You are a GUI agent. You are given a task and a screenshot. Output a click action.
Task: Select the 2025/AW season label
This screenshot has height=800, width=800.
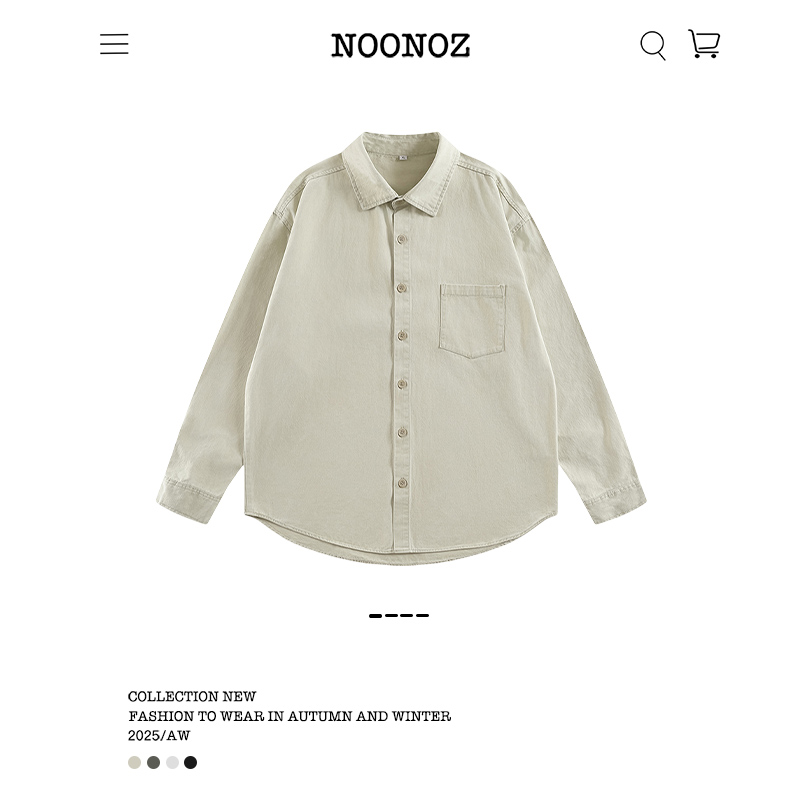point(159,735)
